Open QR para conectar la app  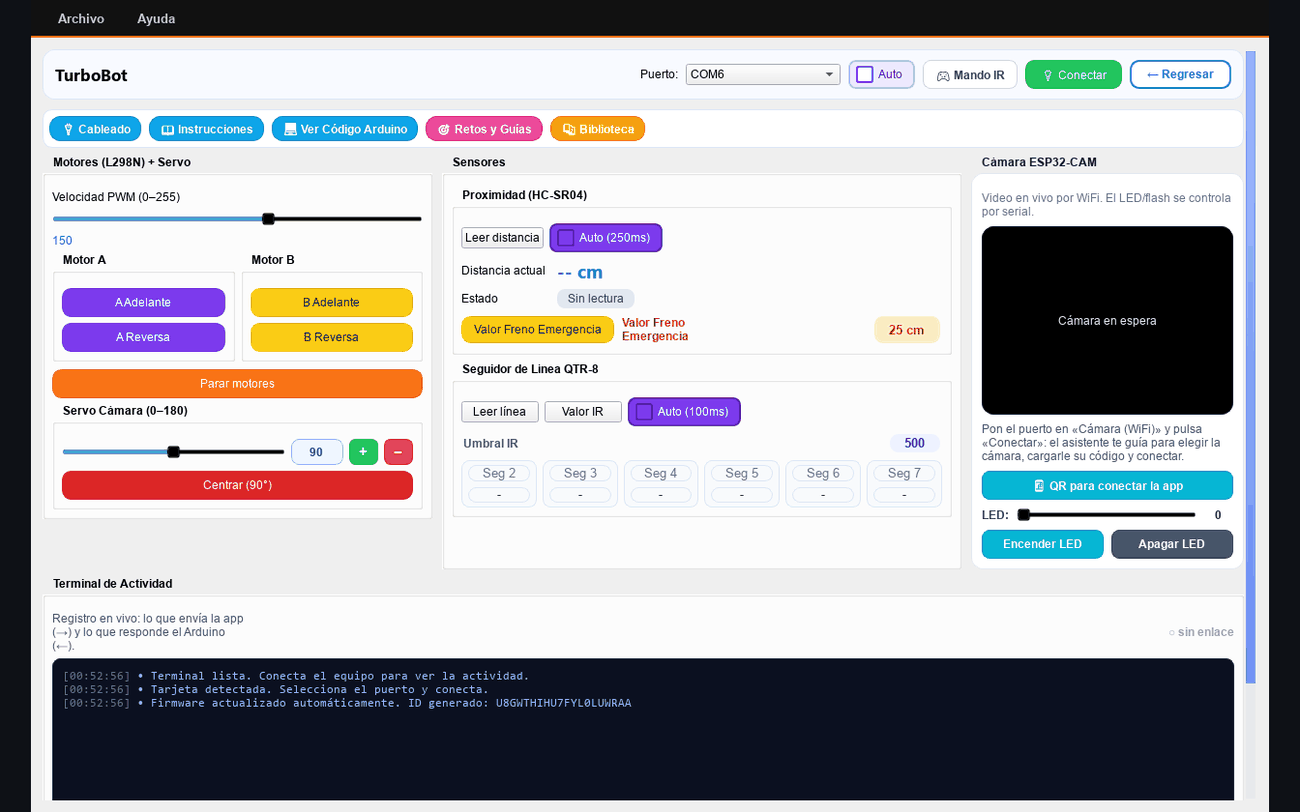1107,486
